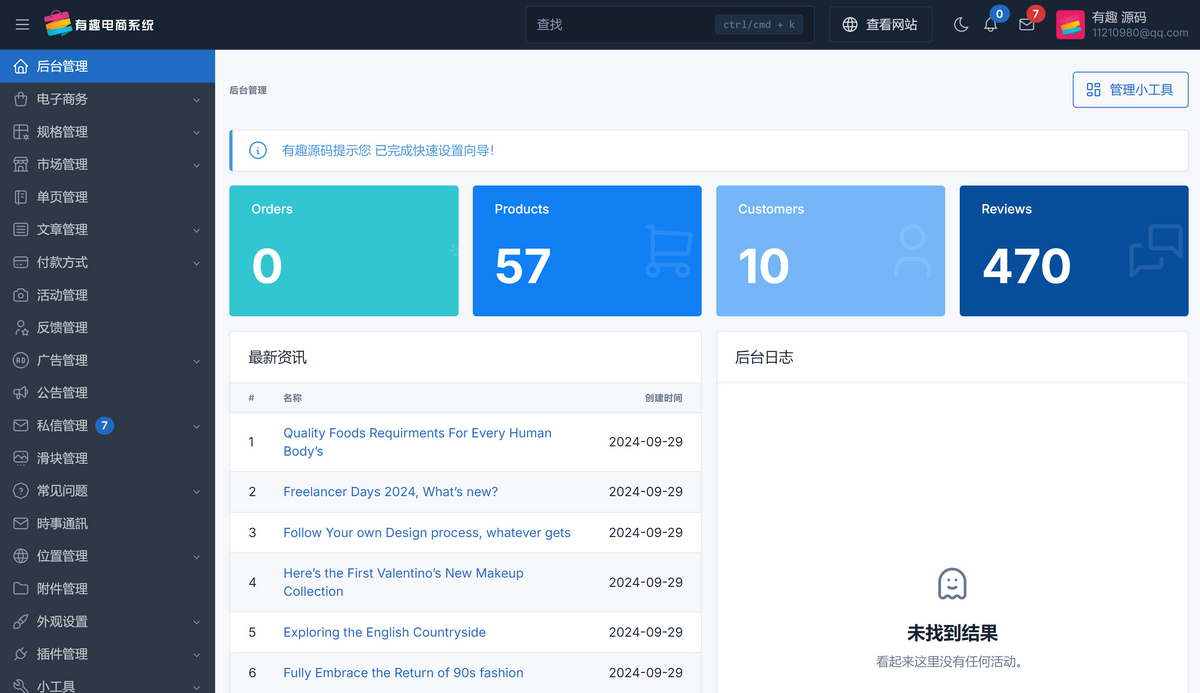The image size is (1200, 693).
Task: Click the info icon in the alert banner
Action: (x=258, y=150)
